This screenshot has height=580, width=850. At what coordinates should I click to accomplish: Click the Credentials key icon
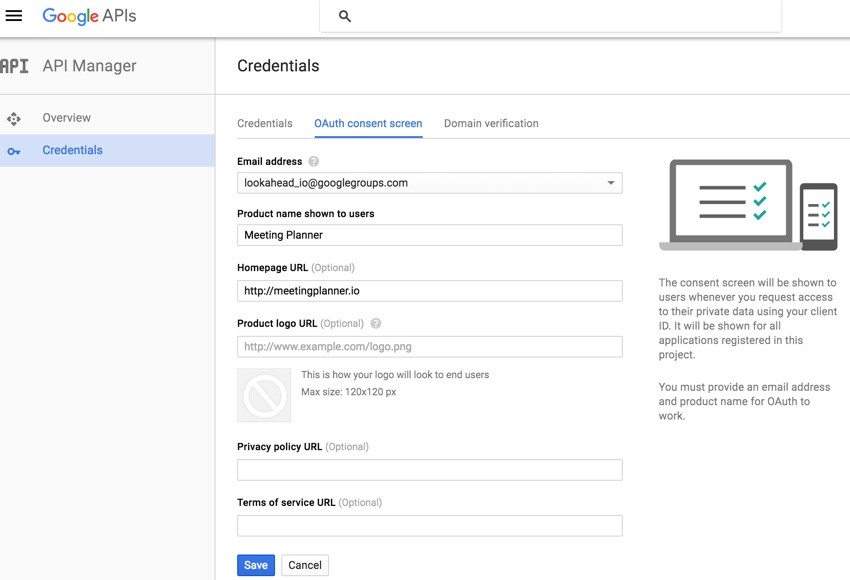14,151
